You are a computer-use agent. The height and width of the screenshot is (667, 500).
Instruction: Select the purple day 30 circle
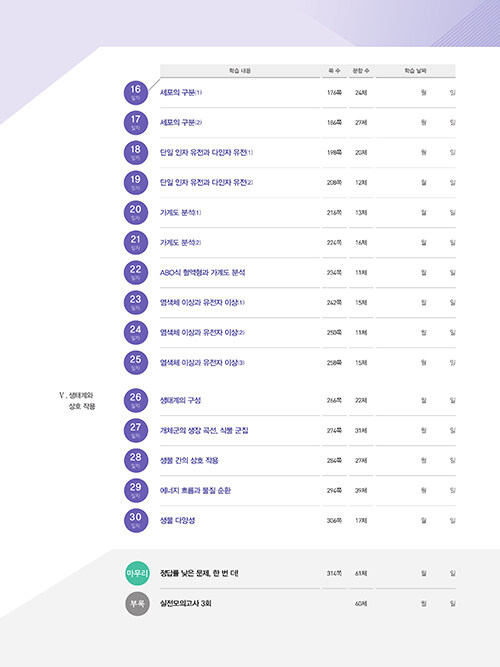point(136,520)
